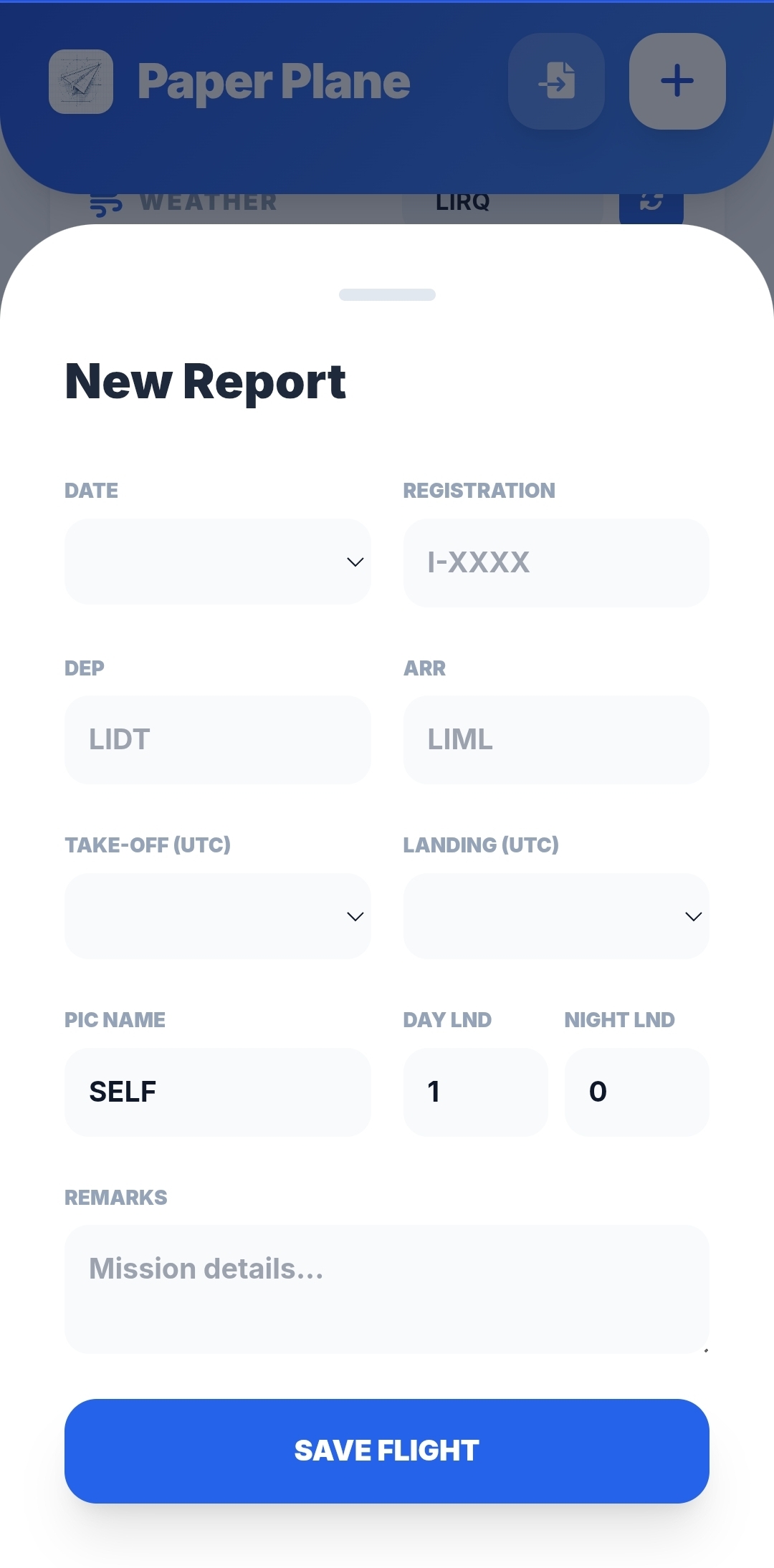Click the PIC Name field
The height and width of the screenshot is (1568, 774).
click(217, 1092)
